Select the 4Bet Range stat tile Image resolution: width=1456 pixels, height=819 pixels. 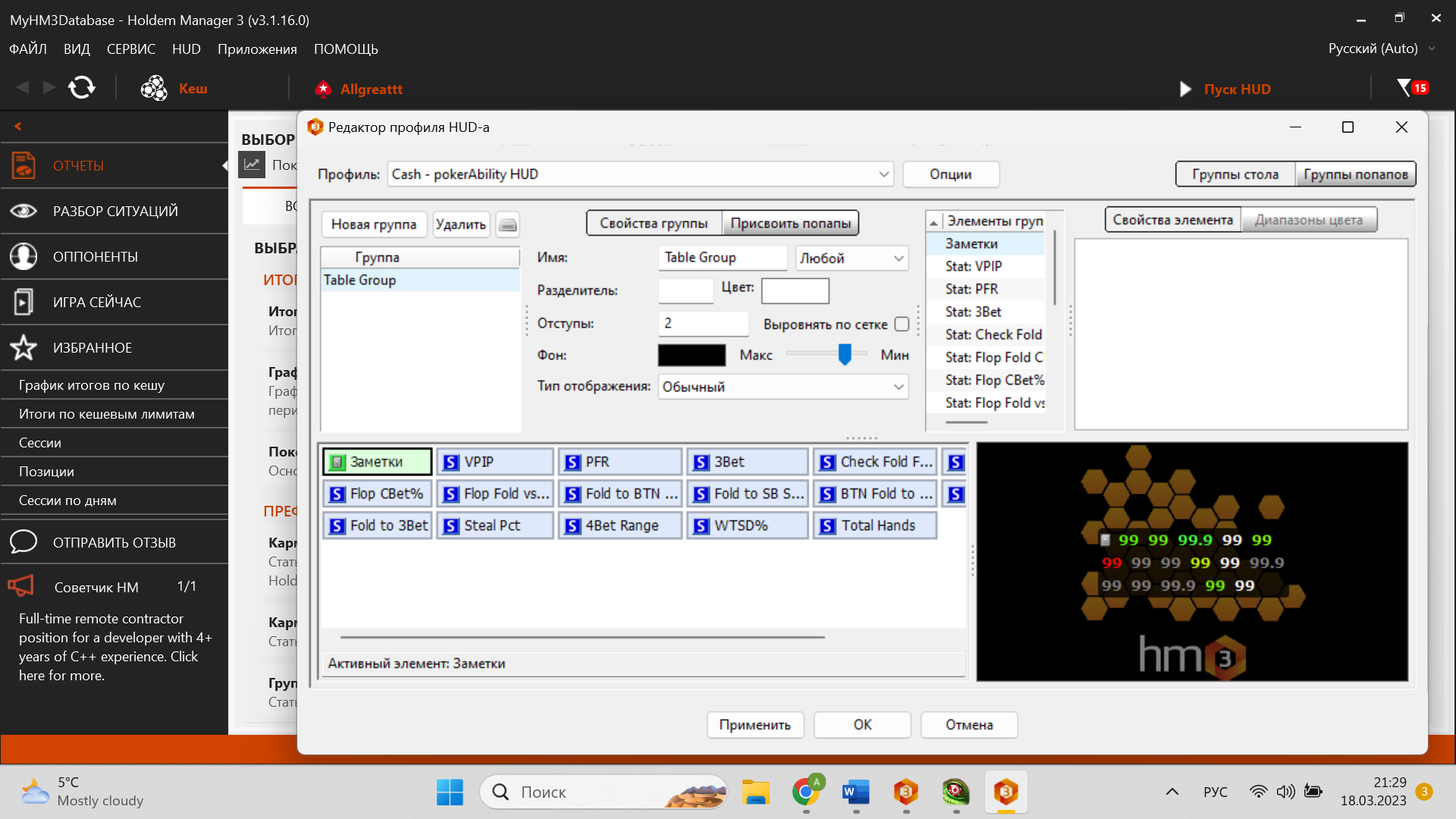tap(620, 526)
